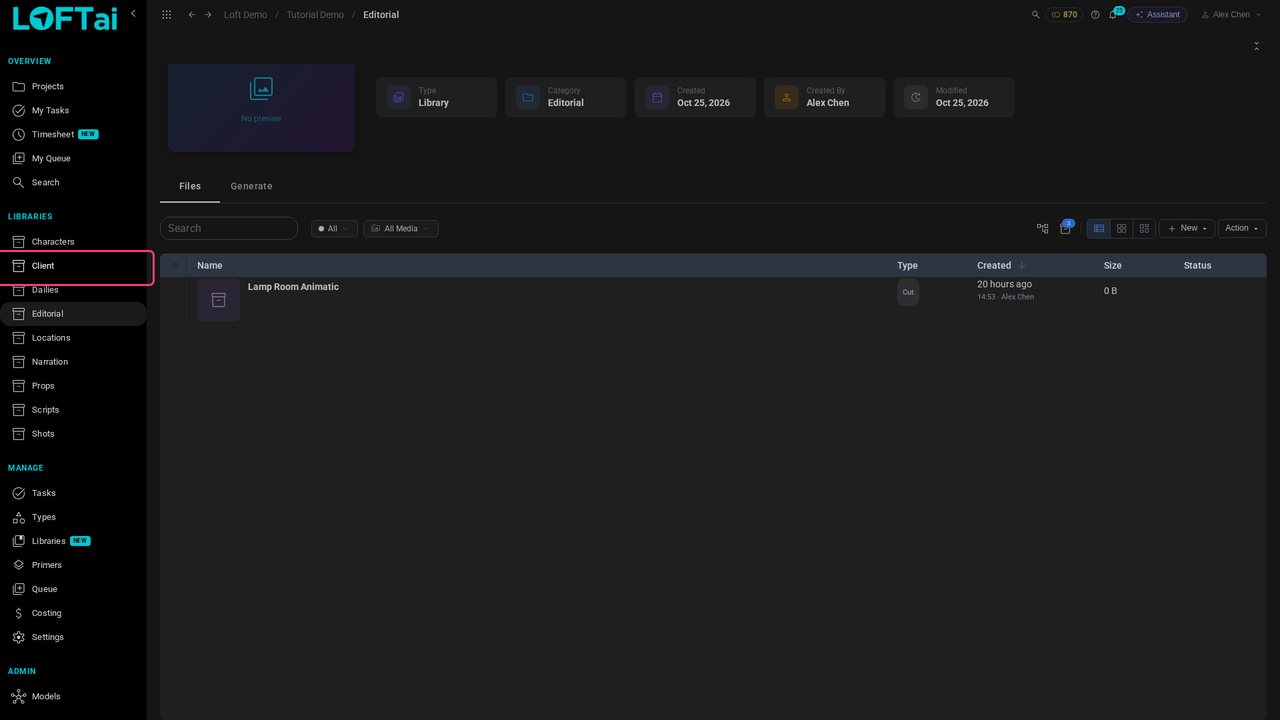Toggle the select-all checkbox in table header
Image resolution: width=1280 pixels, height=720 pixels.
click(x=175, y=265)
